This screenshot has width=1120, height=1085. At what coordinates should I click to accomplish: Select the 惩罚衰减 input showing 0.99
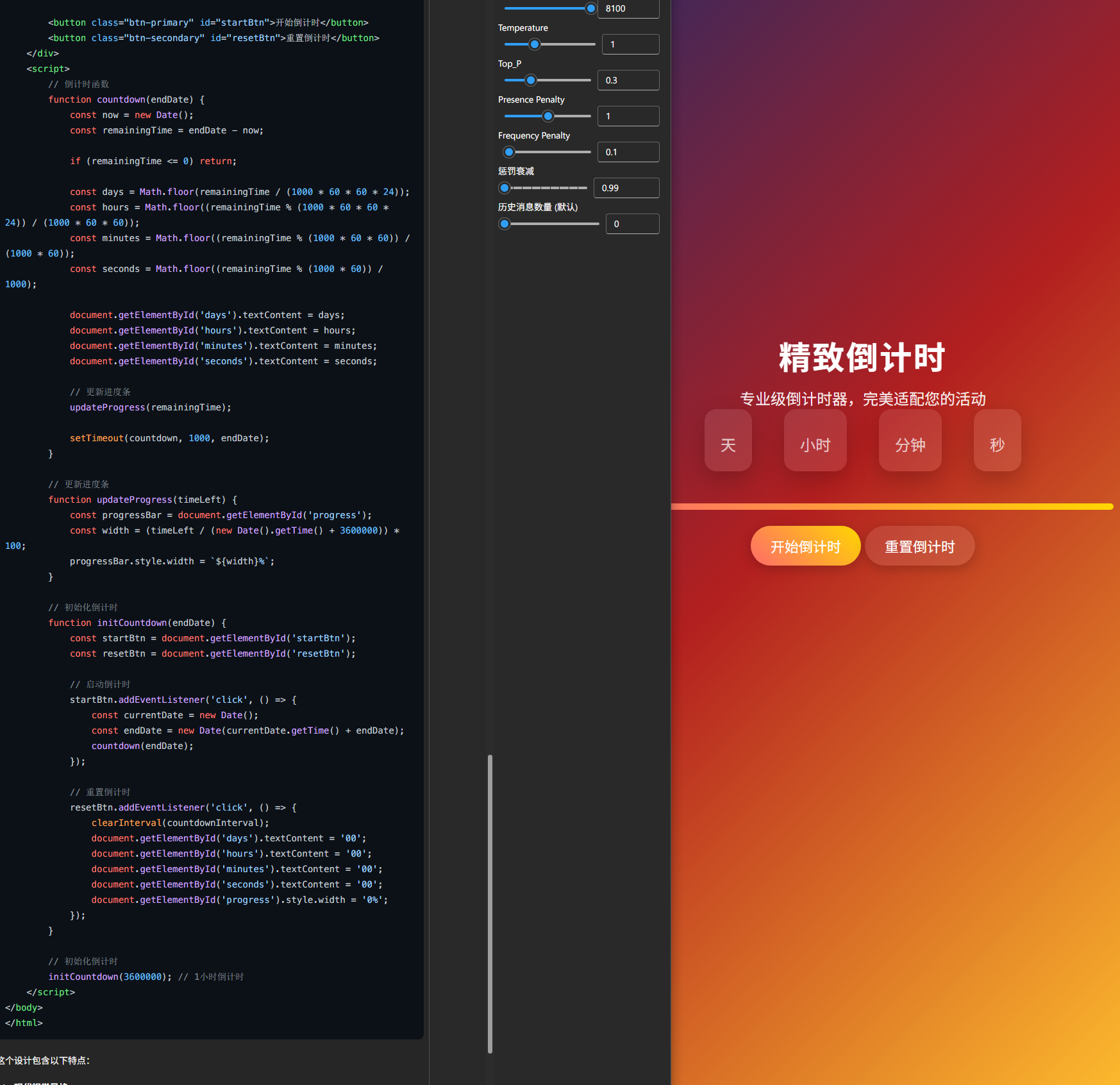626,188
